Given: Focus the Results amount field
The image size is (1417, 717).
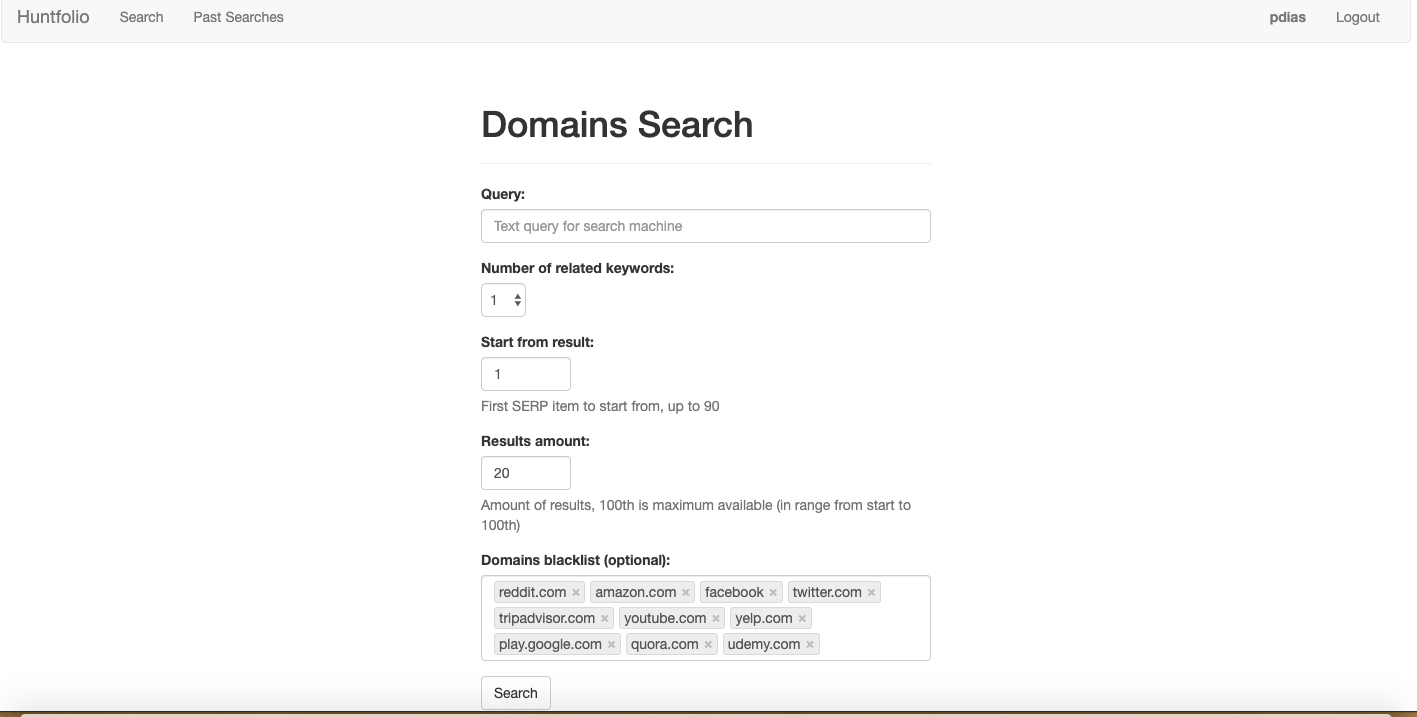Looking at the screenshot, I should pyautogui.click(x=526, y=473).
